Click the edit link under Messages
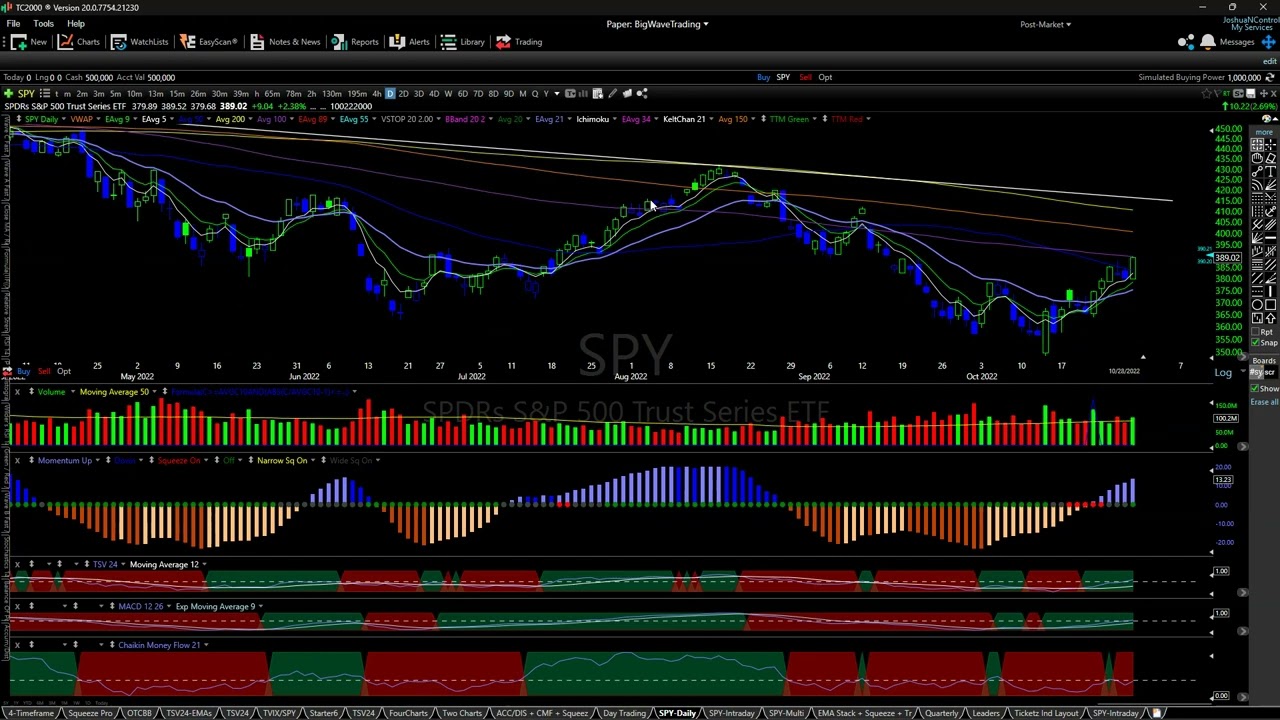The height and width of the screenshot is (720, 1280). [1270, 60]
